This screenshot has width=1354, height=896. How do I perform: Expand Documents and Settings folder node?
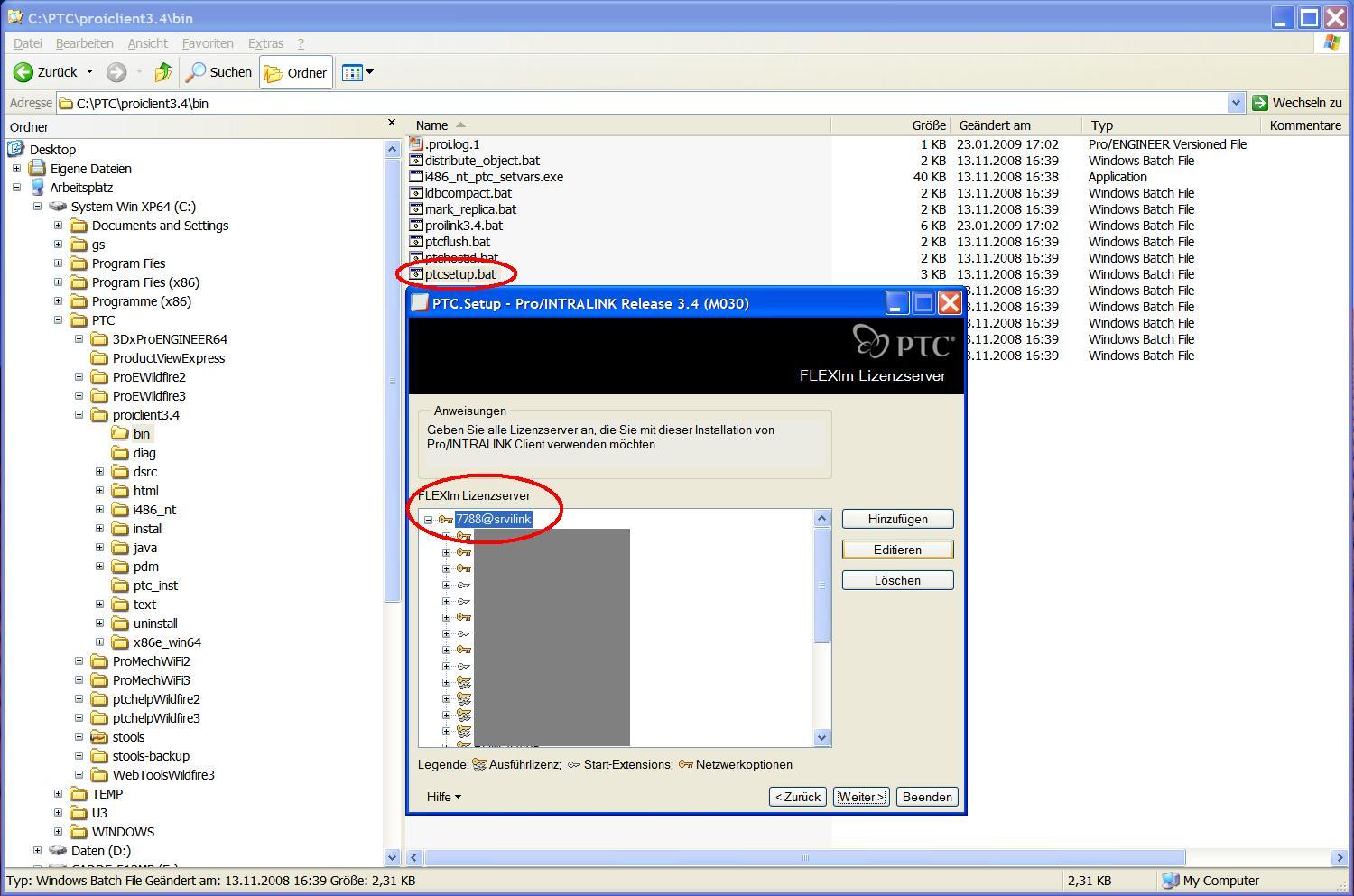[58, 226]
